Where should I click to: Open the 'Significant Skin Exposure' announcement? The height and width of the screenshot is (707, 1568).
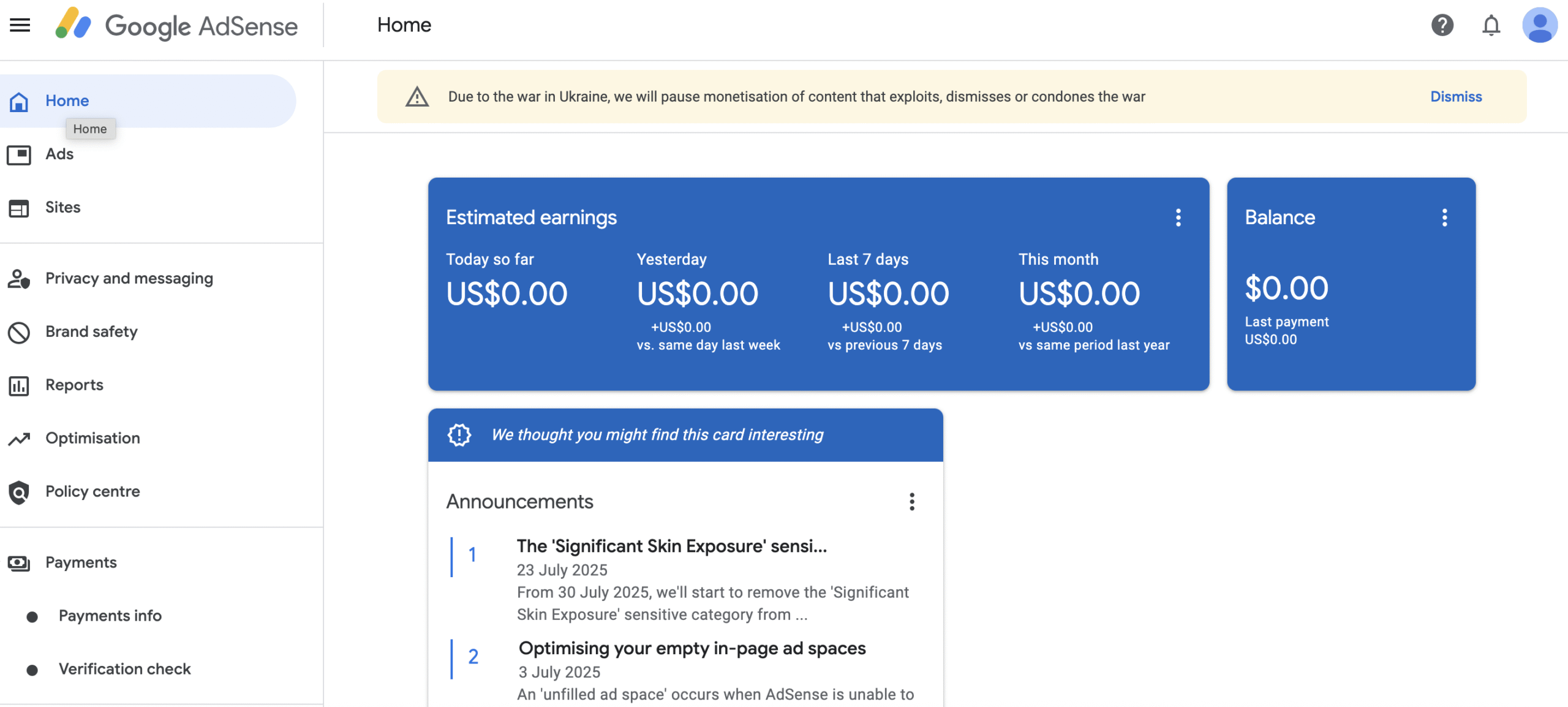point(671,546)
